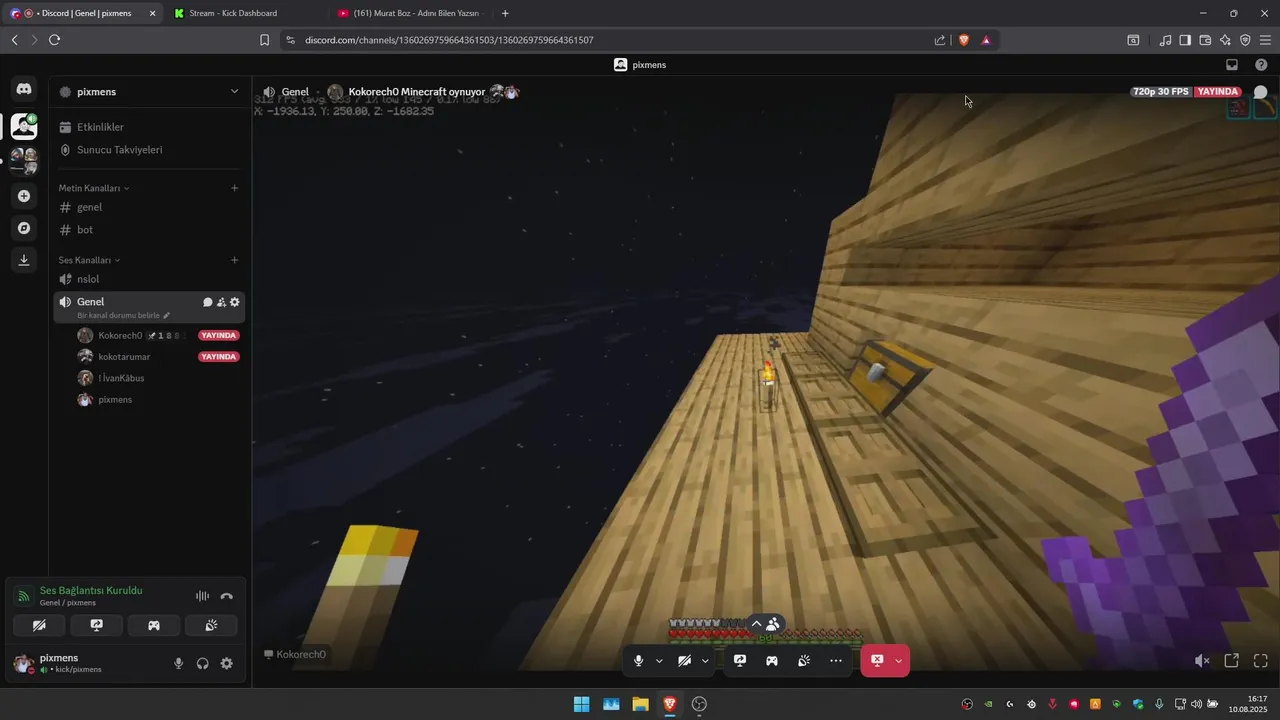Screen dimensions: 1280x720
Task: Start an activity from voice panel
Action: click(154, 625)
